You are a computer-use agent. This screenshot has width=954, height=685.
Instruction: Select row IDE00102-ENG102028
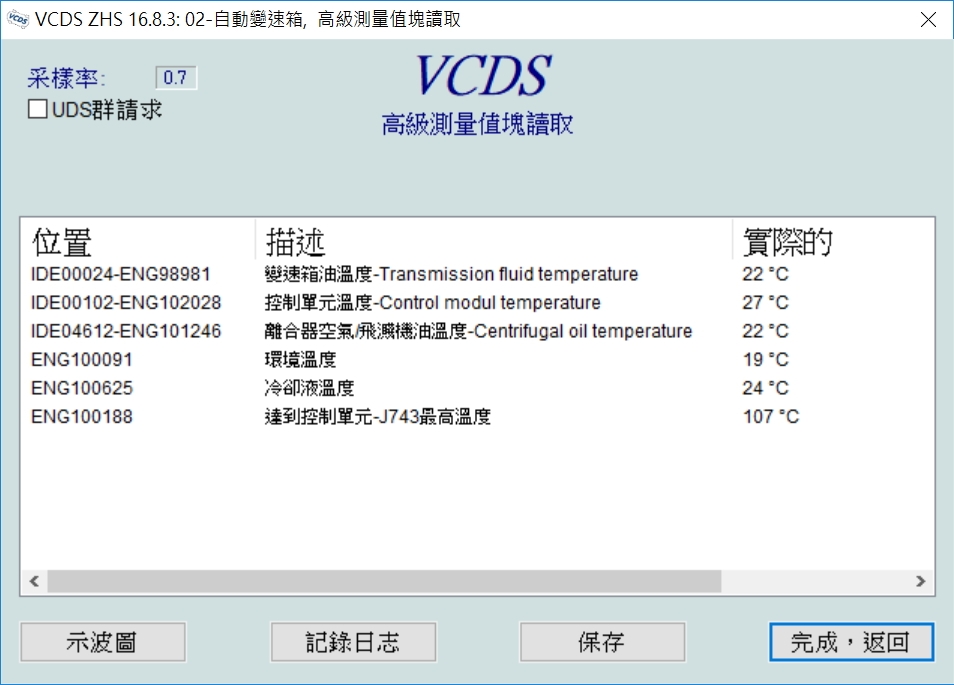coord(477,303)
